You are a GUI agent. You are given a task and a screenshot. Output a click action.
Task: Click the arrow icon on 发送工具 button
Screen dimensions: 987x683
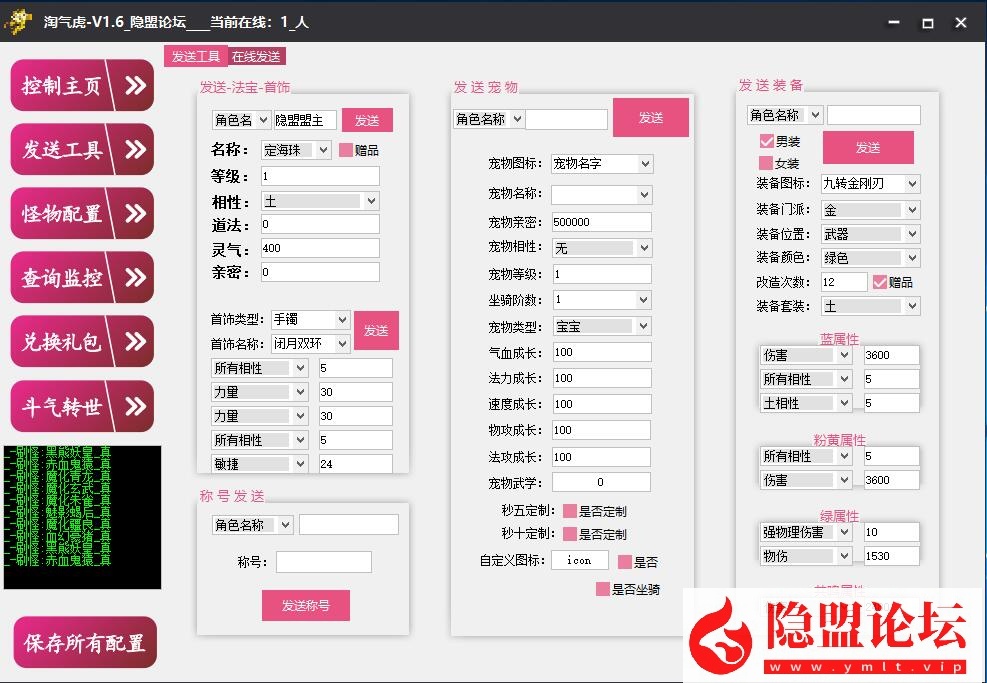(134, 150)
